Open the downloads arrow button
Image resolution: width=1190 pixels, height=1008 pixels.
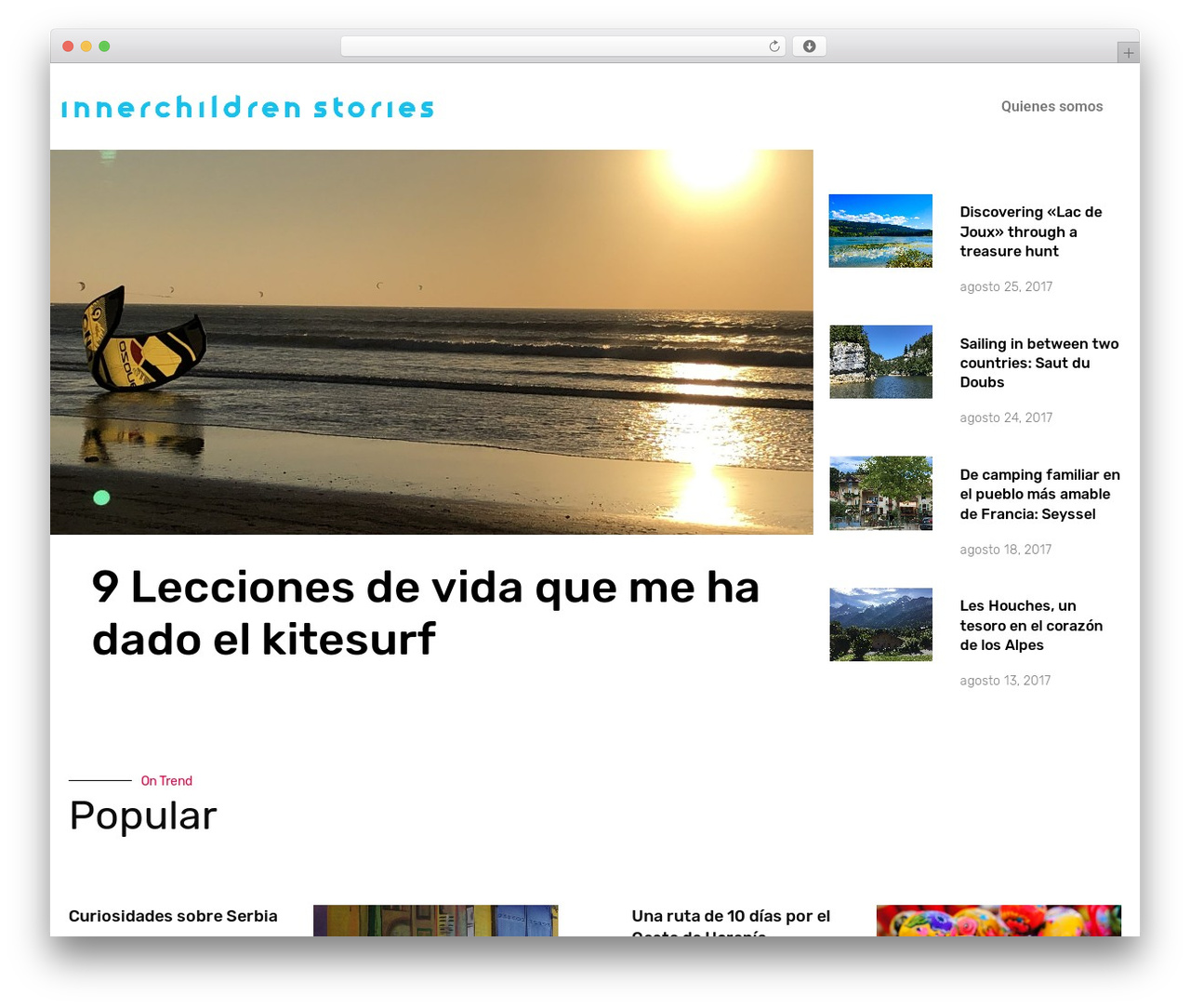809,46
